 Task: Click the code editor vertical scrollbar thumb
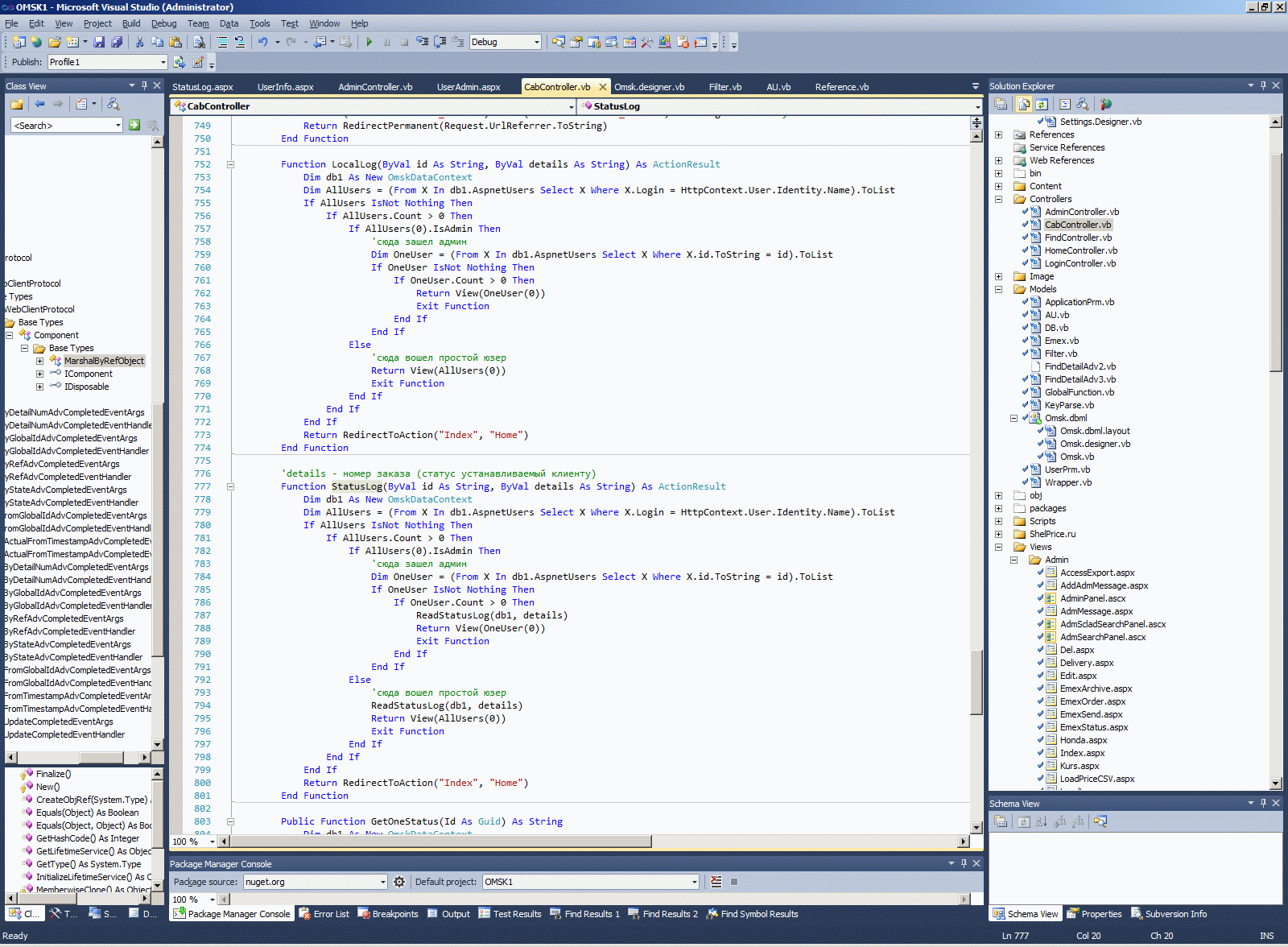coord(976,681)
